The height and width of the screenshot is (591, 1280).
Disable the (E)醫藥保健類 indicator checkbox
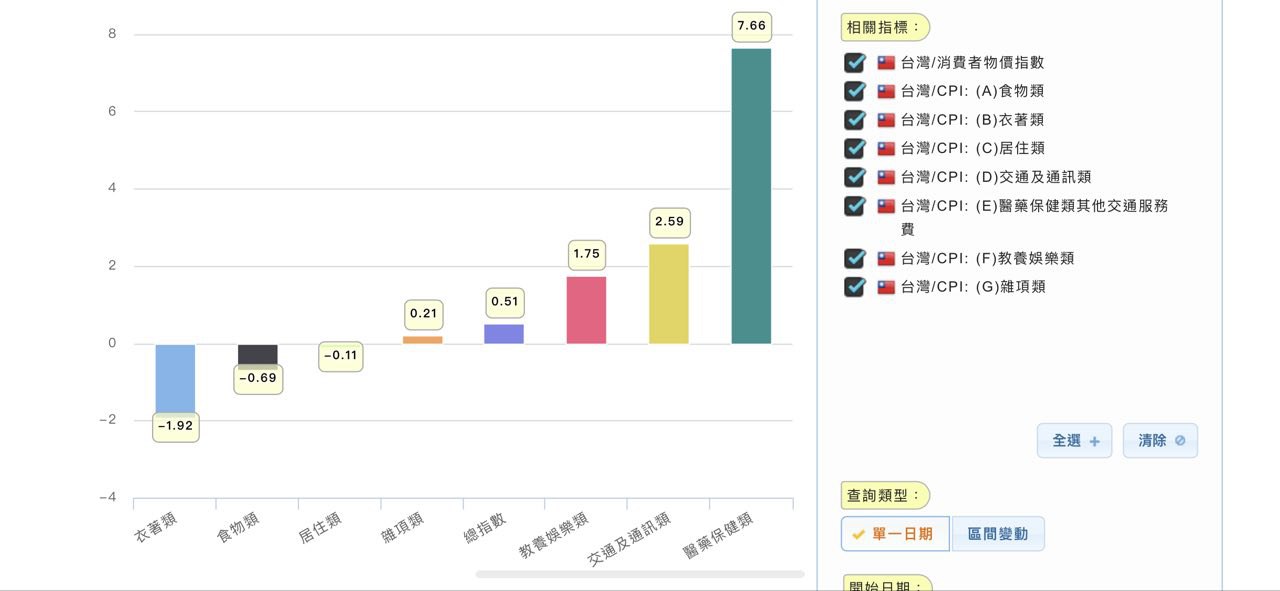click(854, 206)
